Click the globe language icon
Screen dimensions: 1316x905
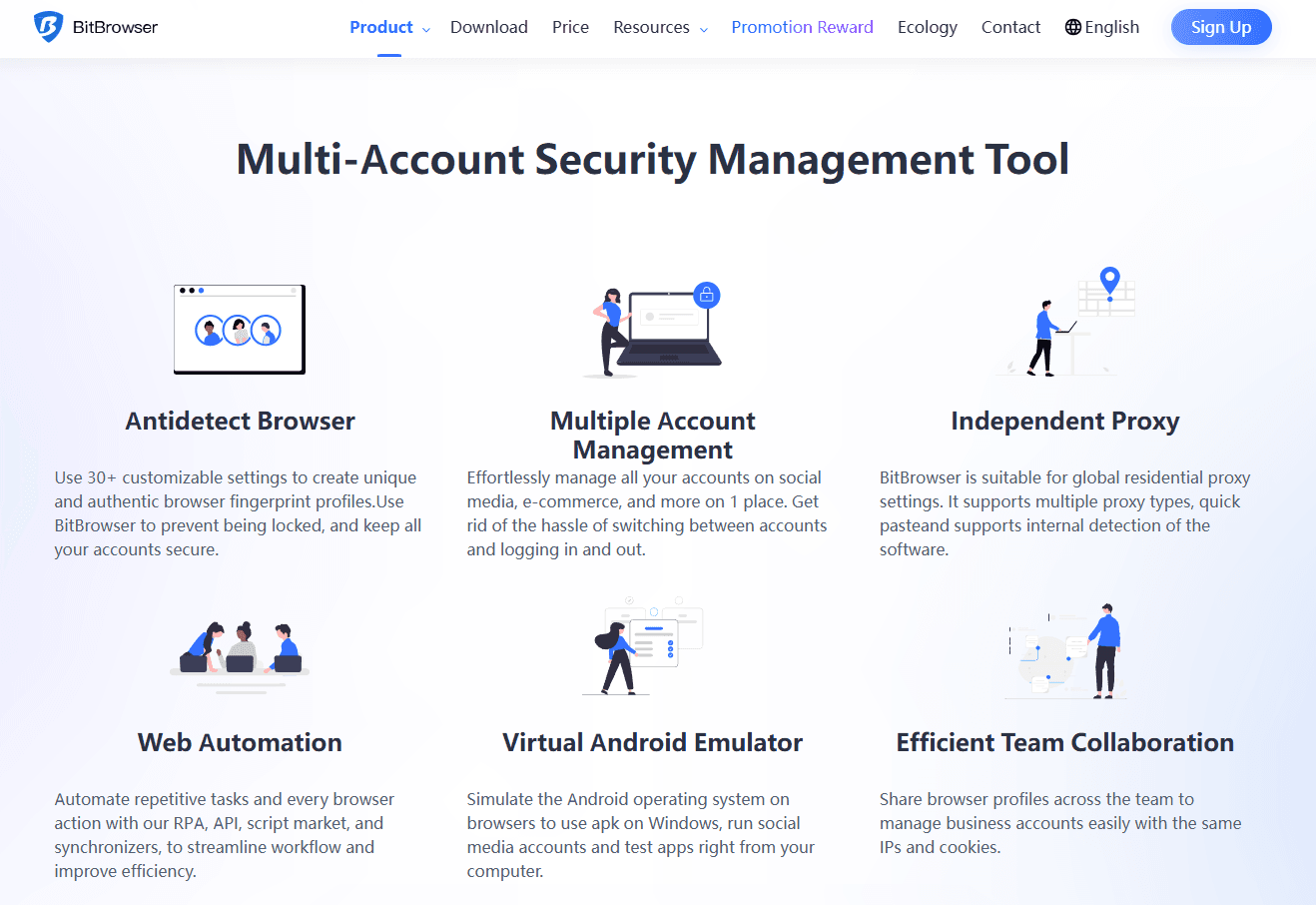1073,27
